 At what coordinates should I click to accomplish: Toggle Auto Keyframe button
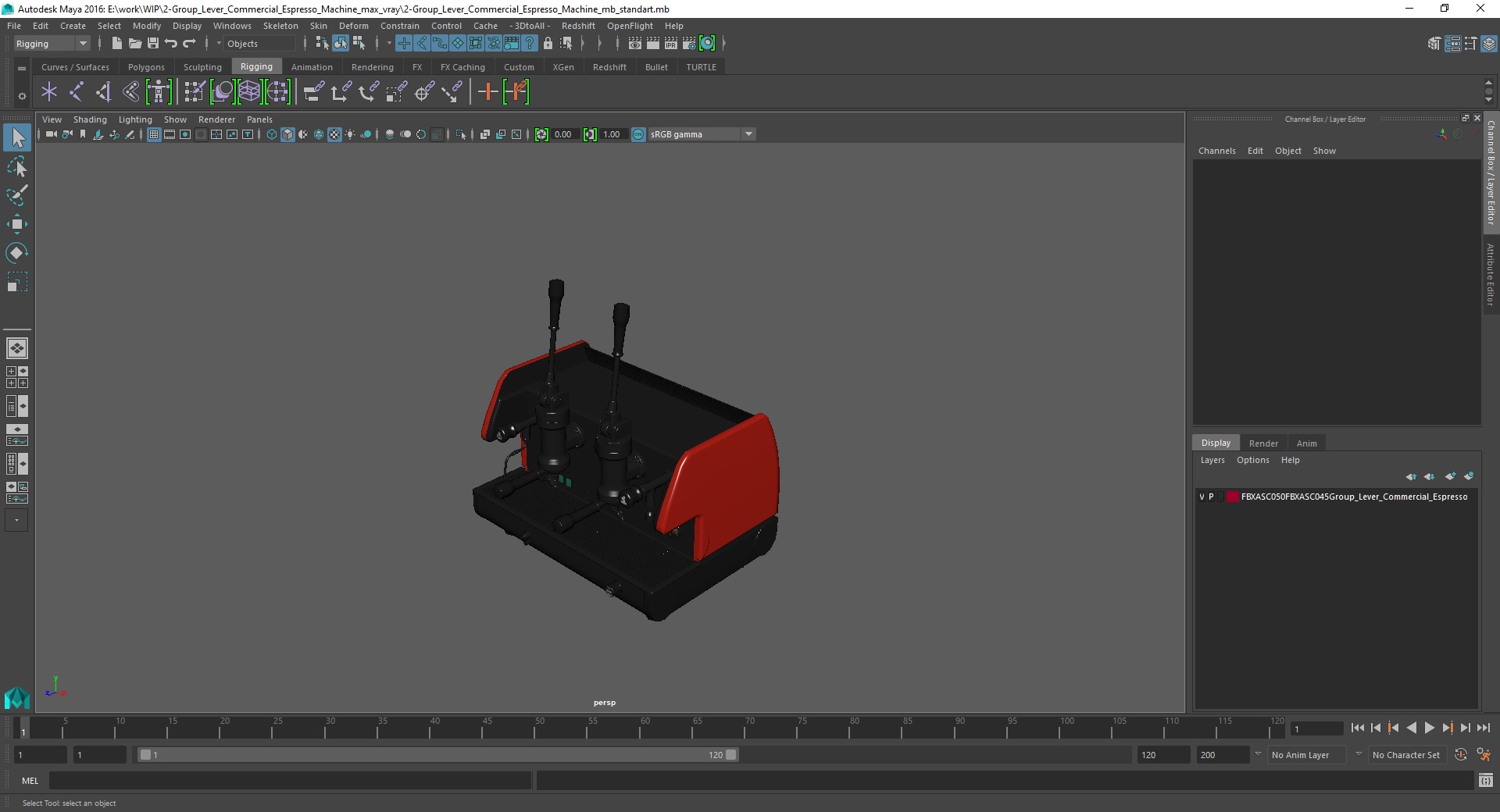(1461, 755)
